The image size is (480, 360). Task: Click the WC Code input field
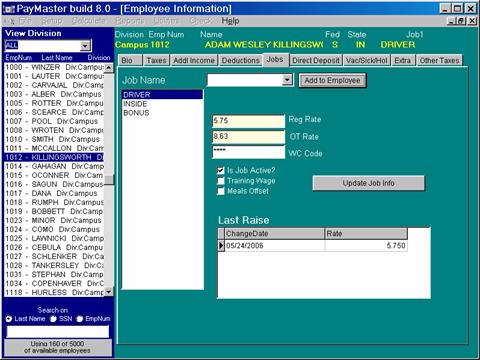tap(248, 152)
